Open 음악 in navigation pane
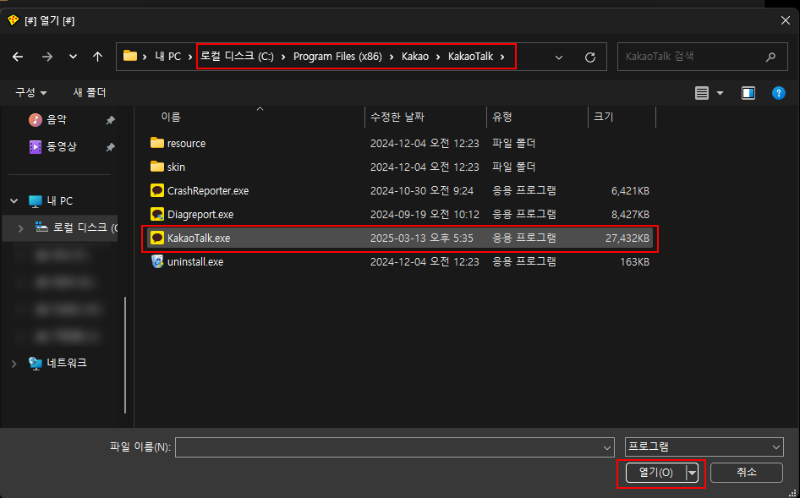The image size is (800, 498). [56, 120]
